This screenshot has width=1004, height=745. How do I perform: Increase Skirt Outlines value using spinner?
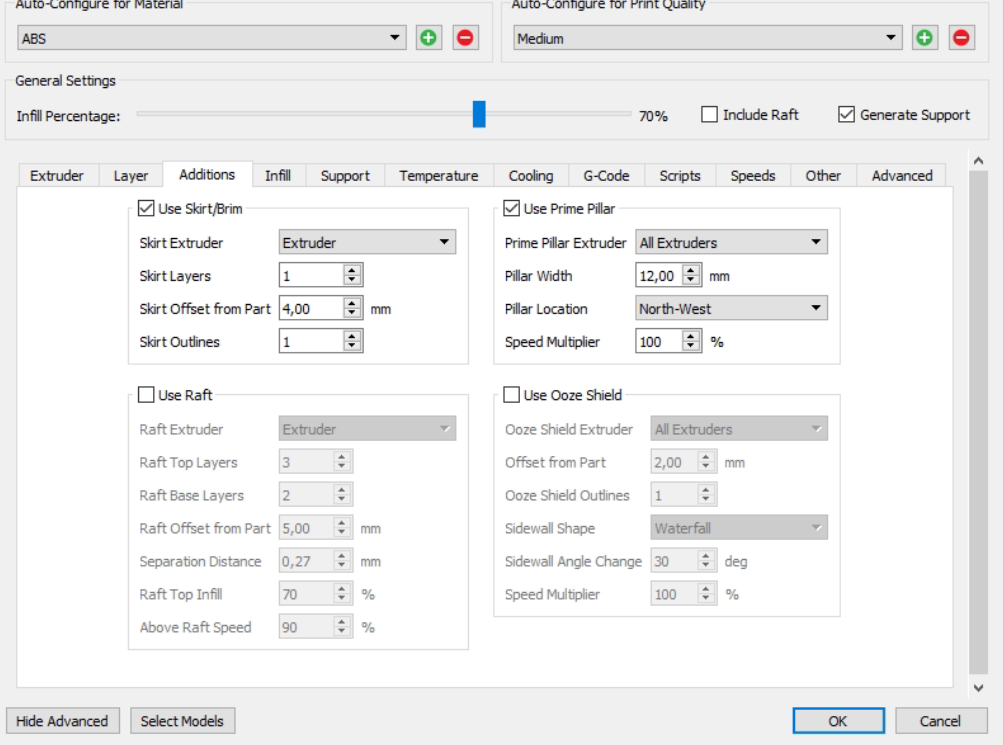tap(352, 337)
